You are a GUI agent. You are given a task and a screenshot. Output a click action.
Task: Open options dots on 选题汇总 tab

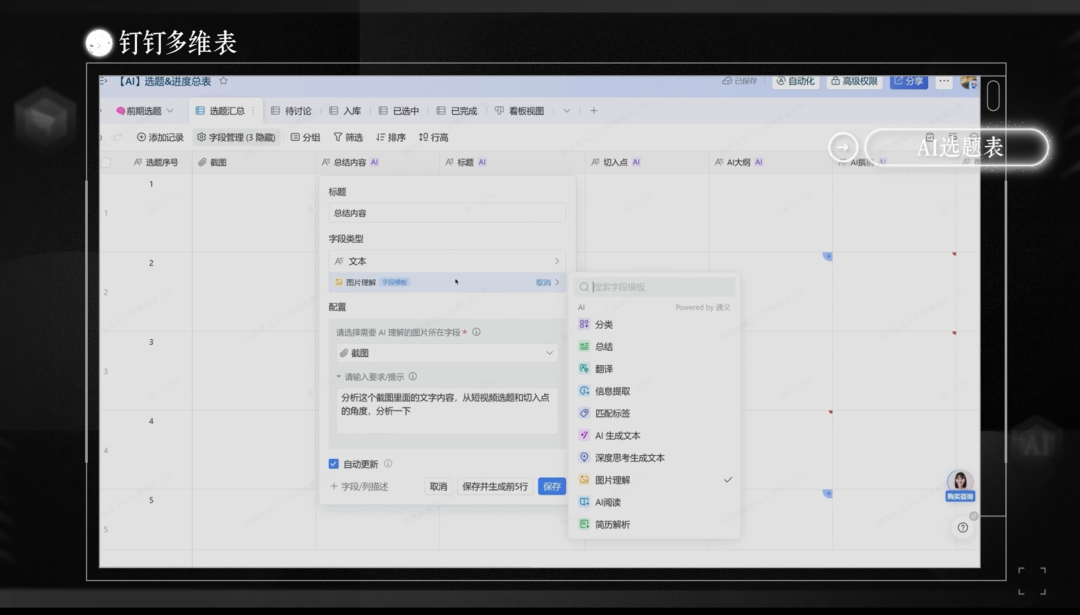(253, 110)
